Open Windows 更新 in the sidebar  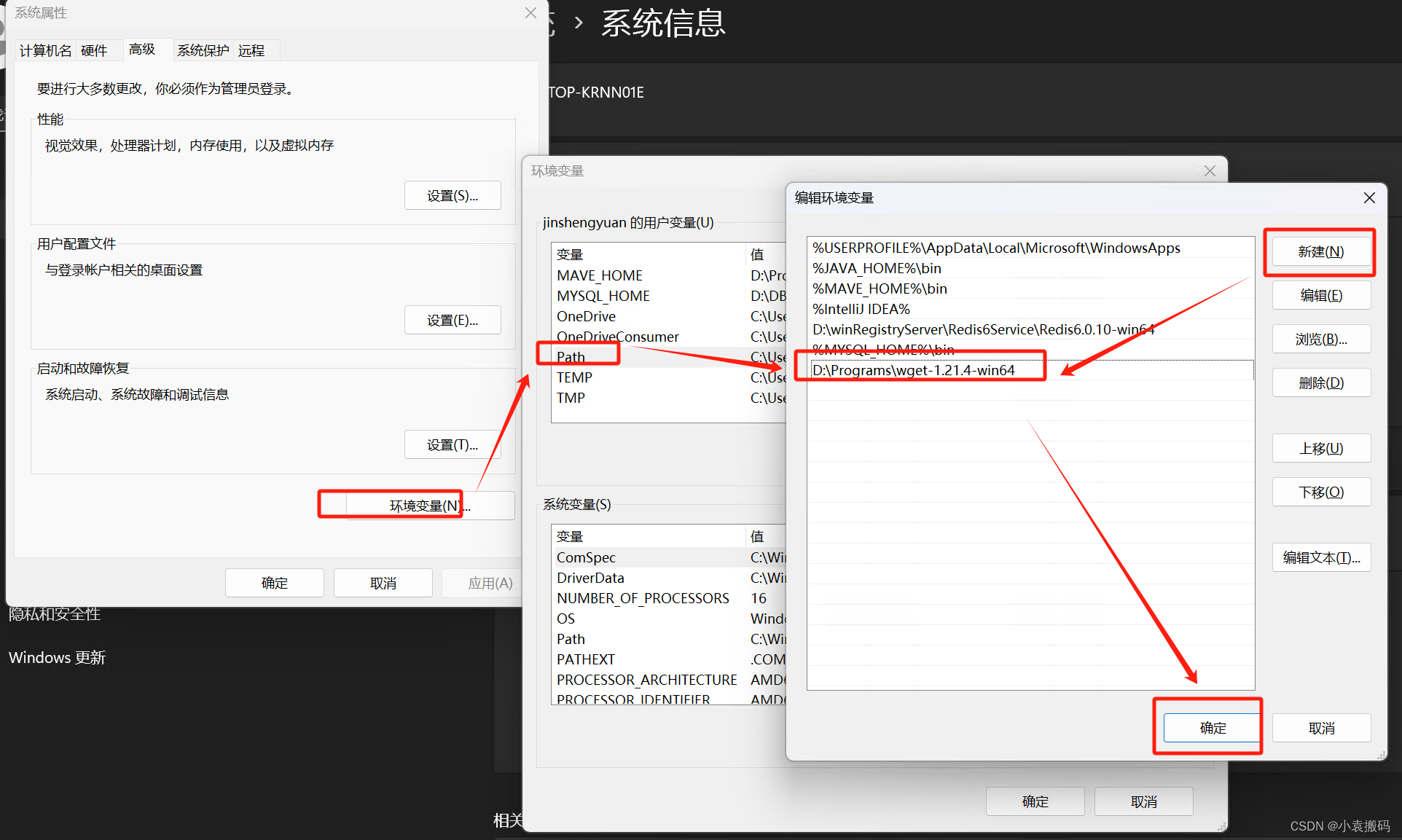57,657
